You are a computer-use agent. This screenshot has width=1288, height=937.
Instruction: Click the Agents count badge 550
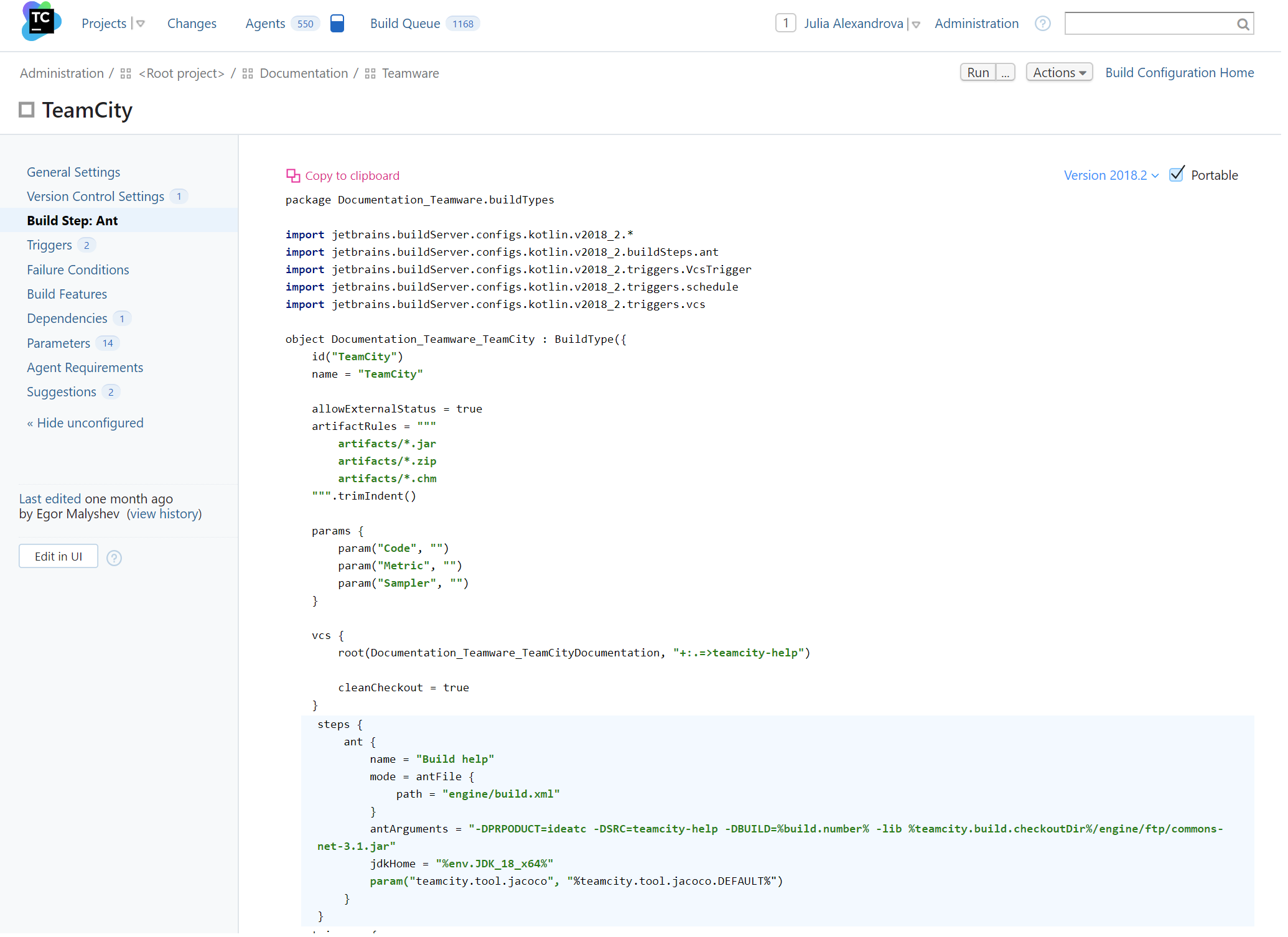(x=307, y=24)
